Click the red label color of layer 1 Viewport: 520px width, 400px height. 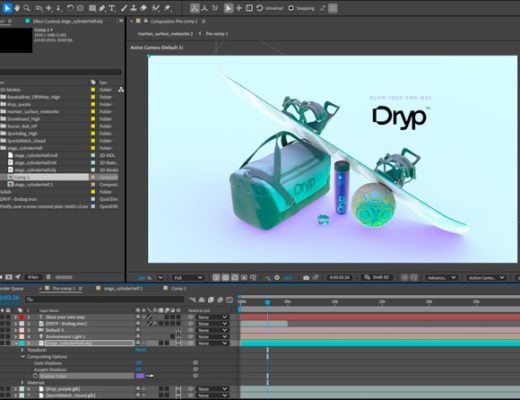pyautogui.click(x=22, y=317)
